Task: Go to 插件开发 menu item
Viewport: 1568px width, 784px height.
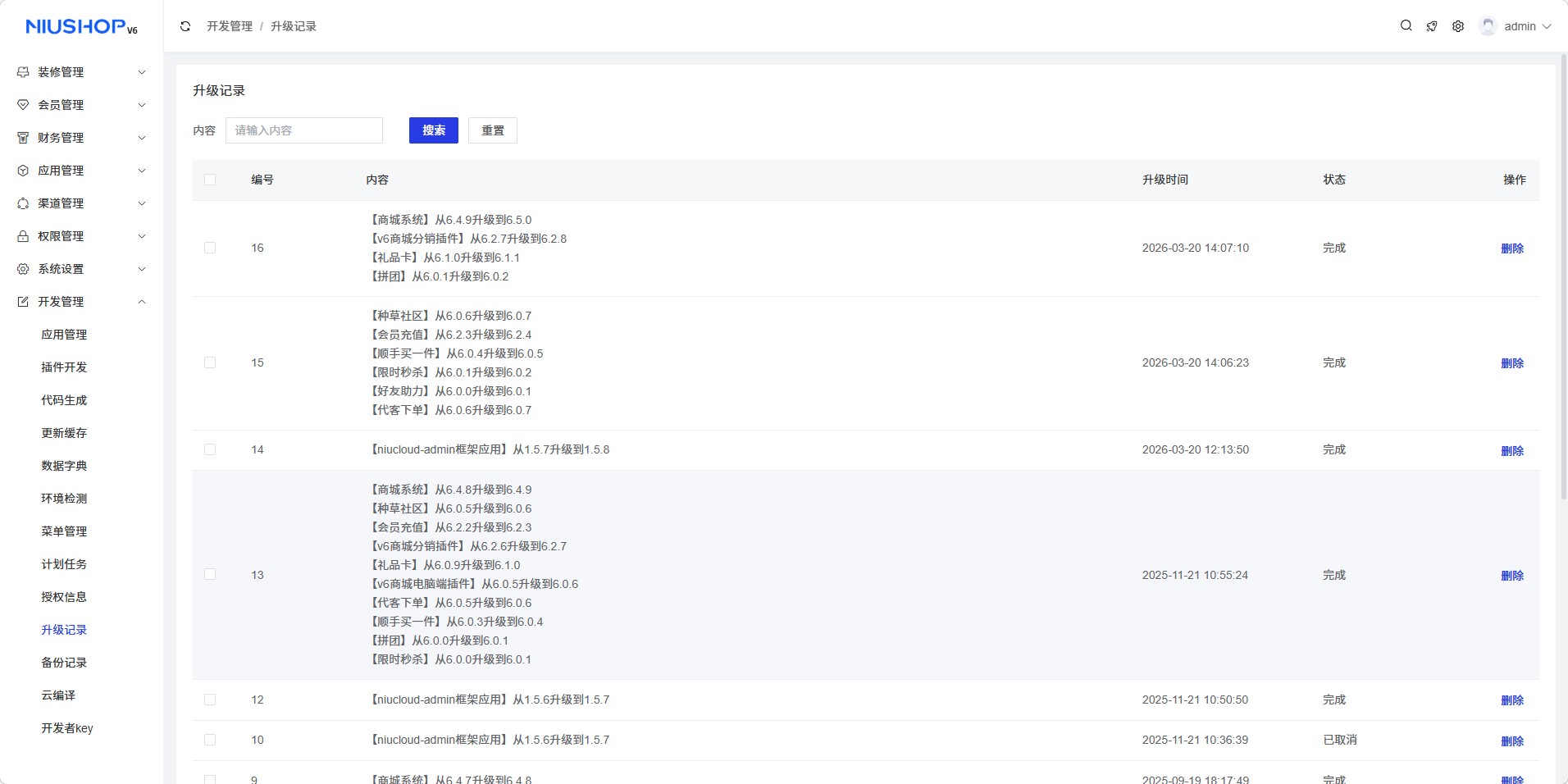Action: (64, 367)
